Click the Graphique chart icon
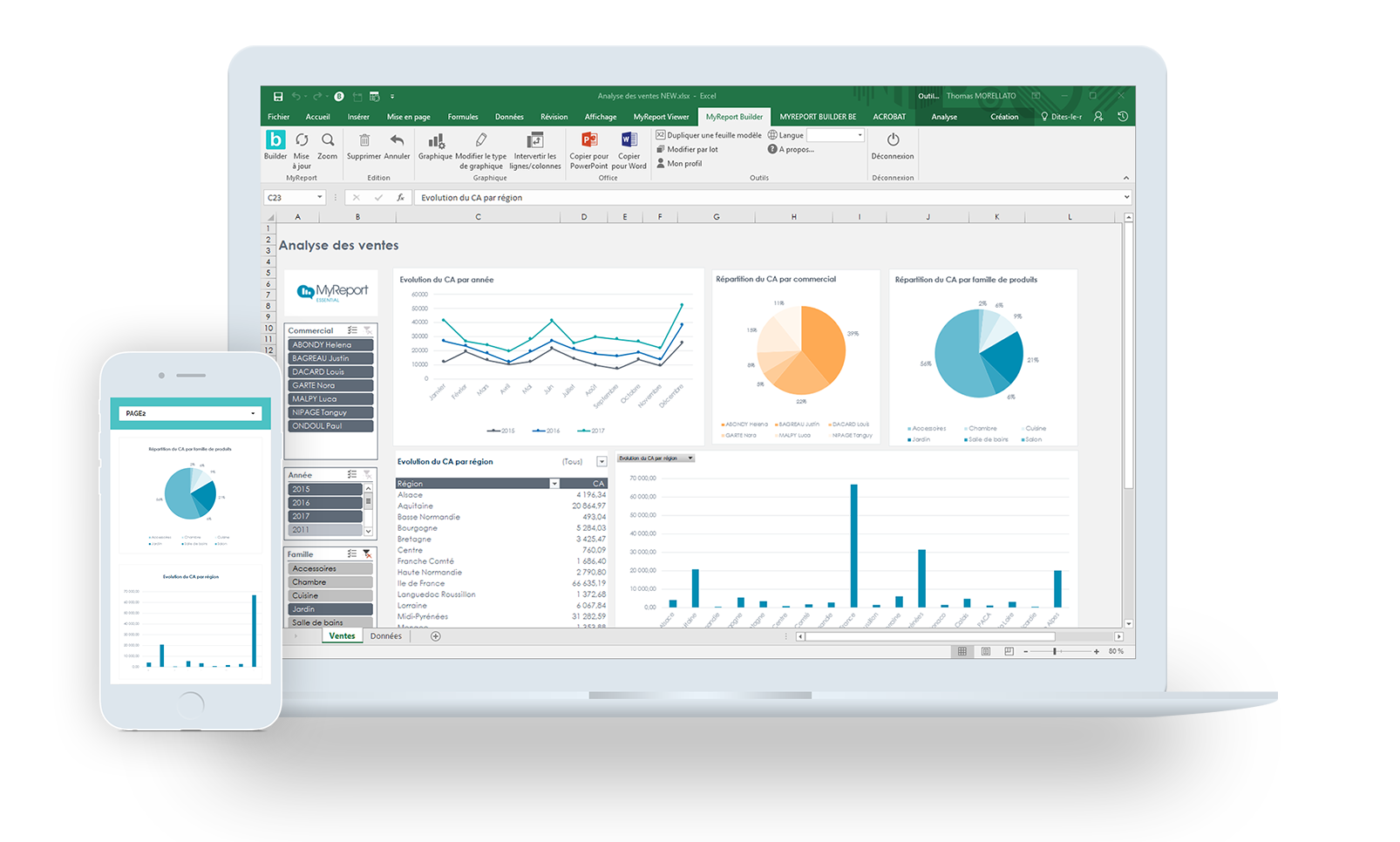Viewport: 1400px width, 842px height. (x=436, y=140)
